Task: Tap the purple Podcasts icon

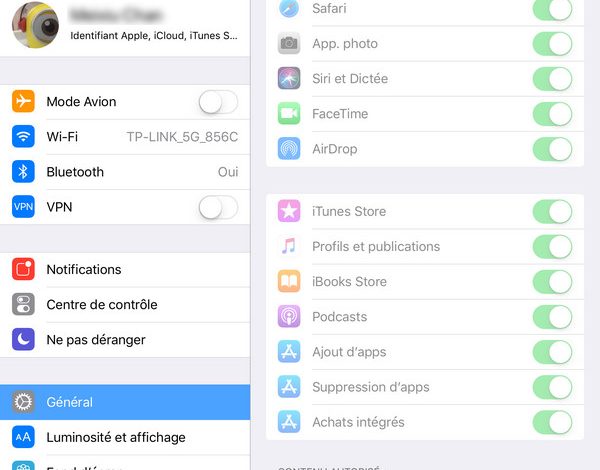Action: [289, 317]
